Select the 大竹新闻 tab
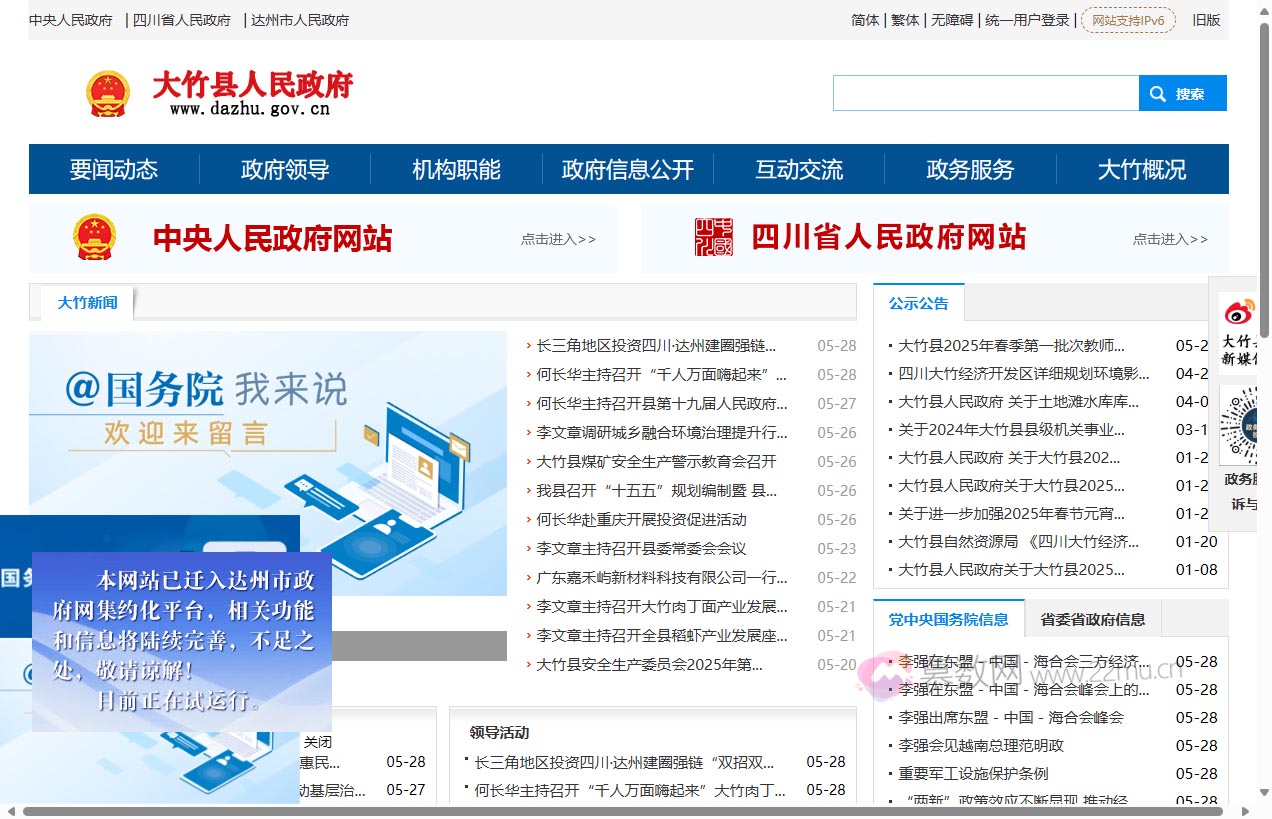This screenshot has height=819, width=1272. (x=86, y=303)
